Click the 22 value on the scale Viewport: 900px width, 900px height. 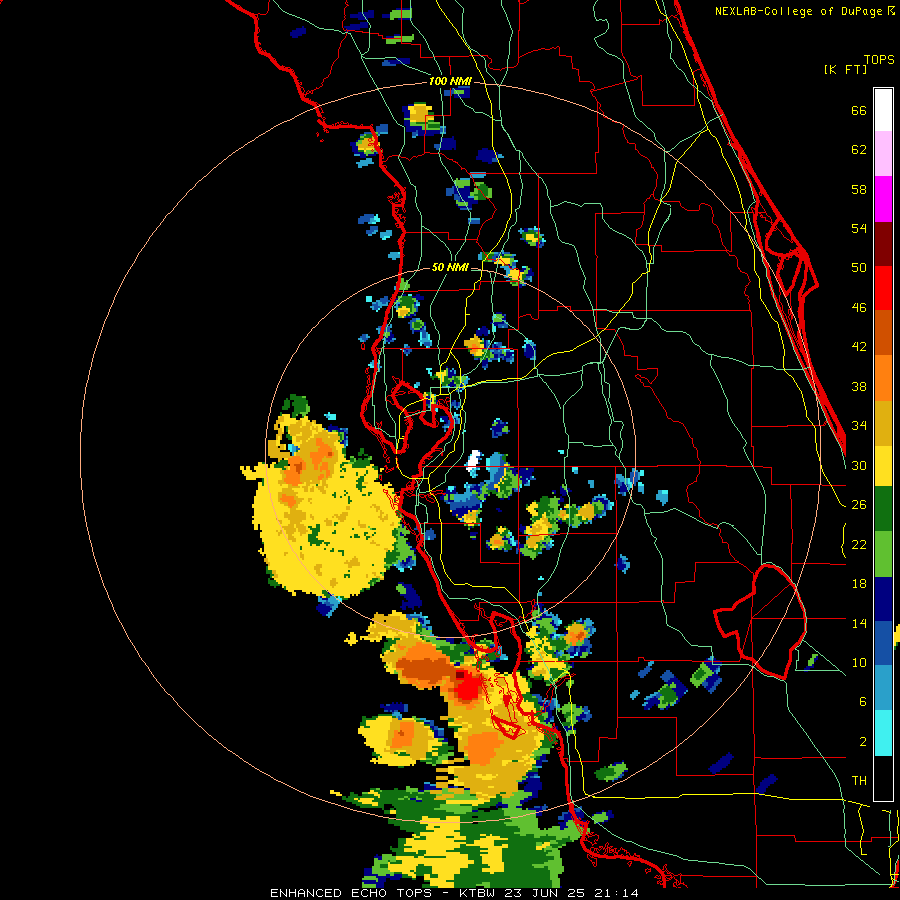tap(859, 544)
